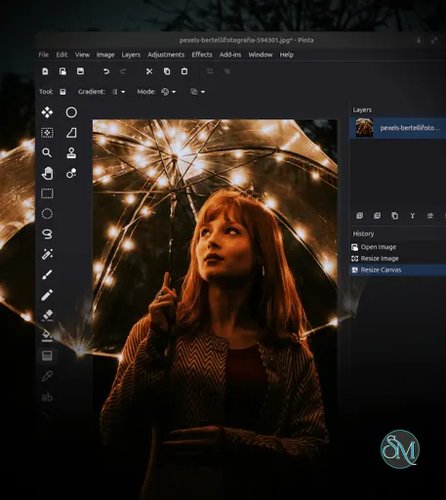Viewport: 446px width, 500px height.
Task: Open the Help menu
Action: 286,55
